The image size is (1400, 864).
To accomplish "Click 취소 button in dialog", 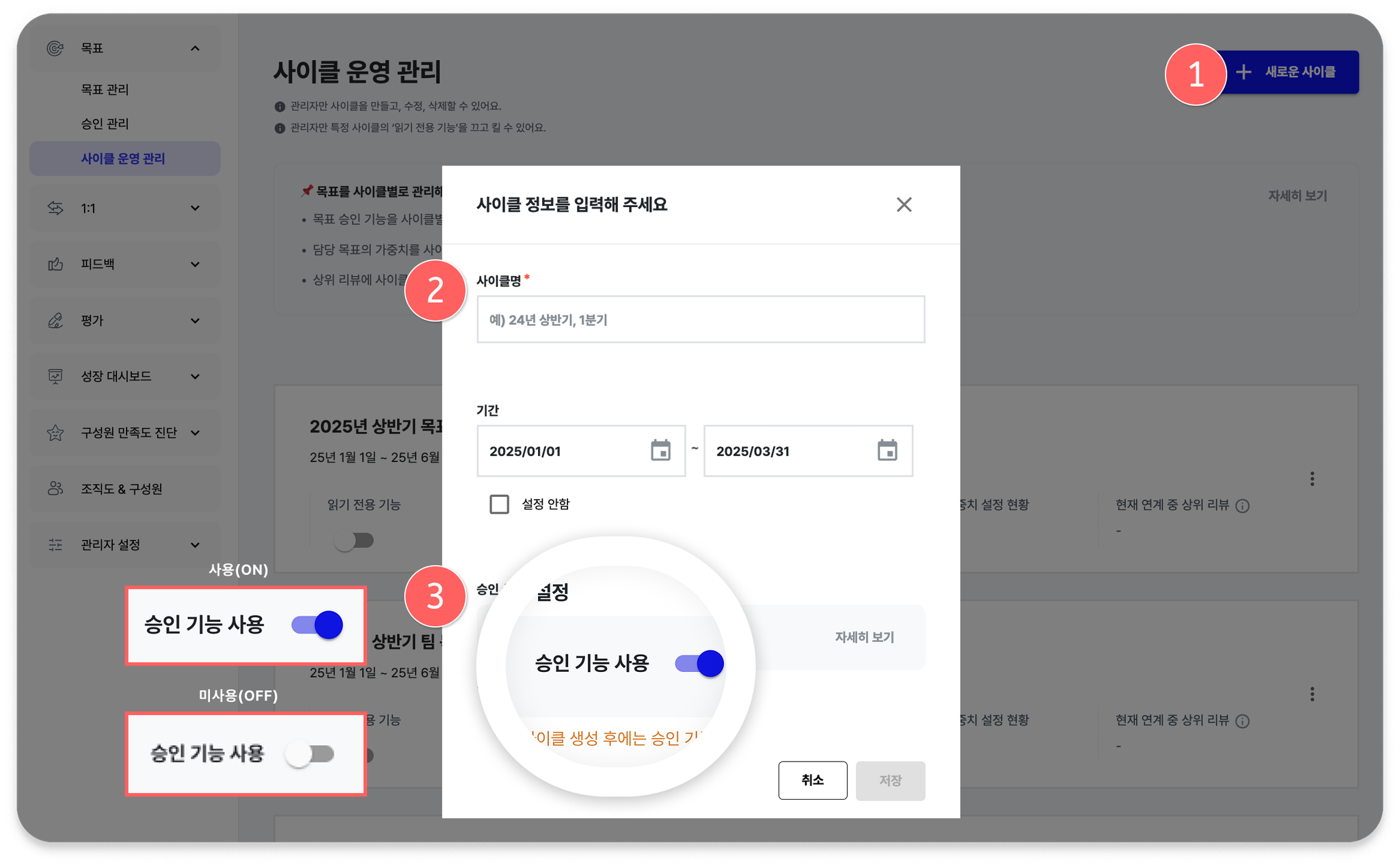I will pyautogui.click(x=812, y=780).
